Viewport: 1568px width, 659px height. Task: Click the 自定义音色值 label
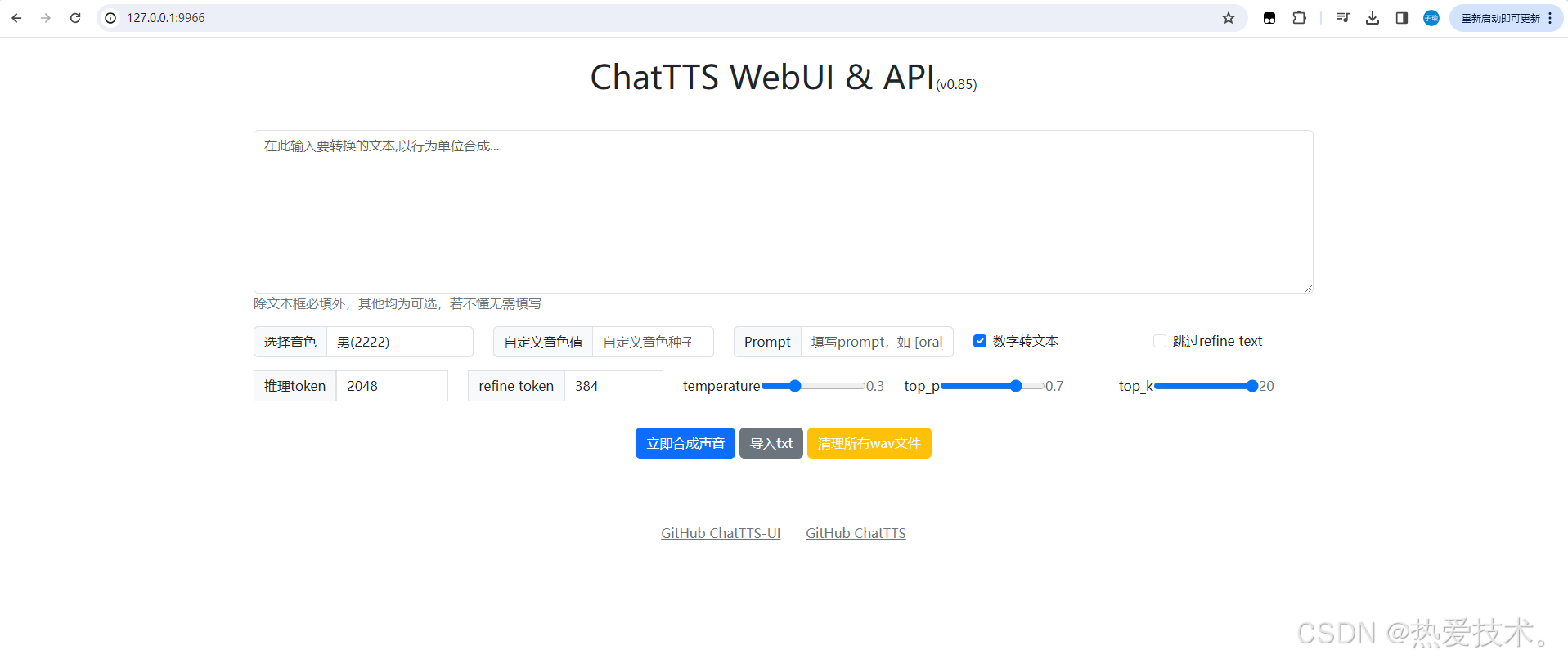(x=543, y=342)
